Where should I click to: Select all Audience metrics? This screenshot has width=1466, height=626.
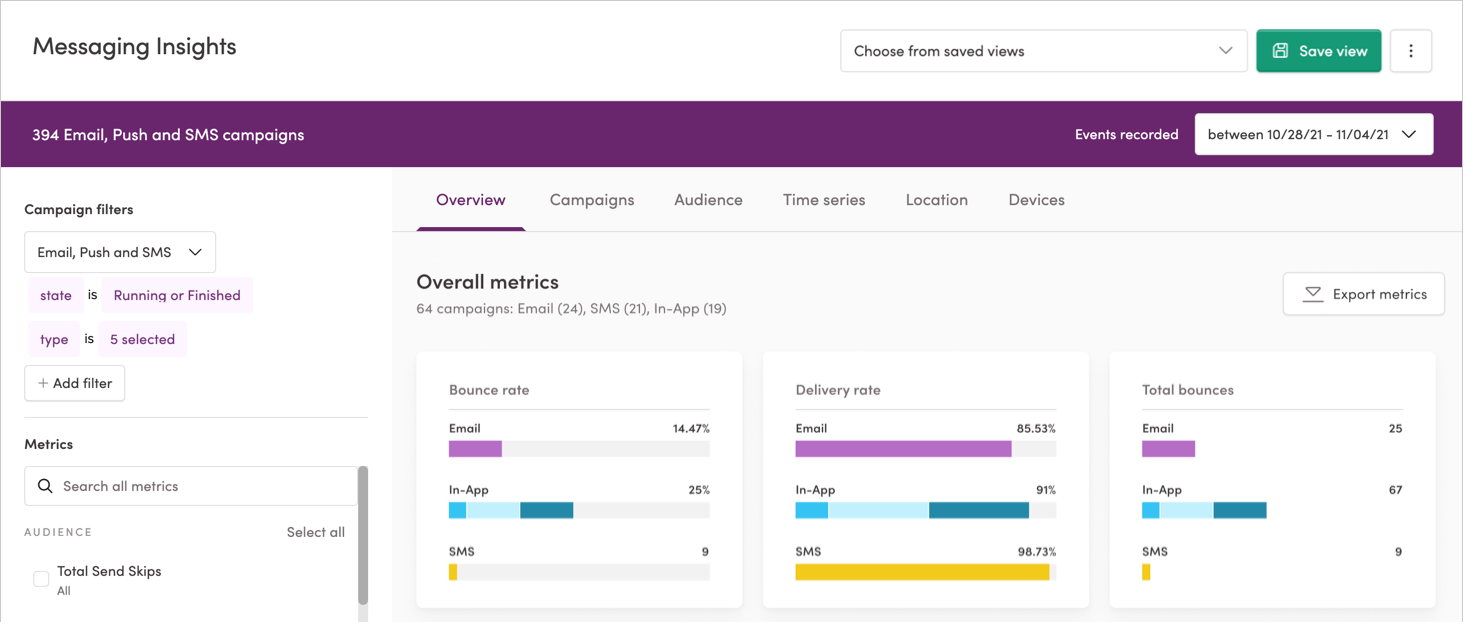click(315, 532)
